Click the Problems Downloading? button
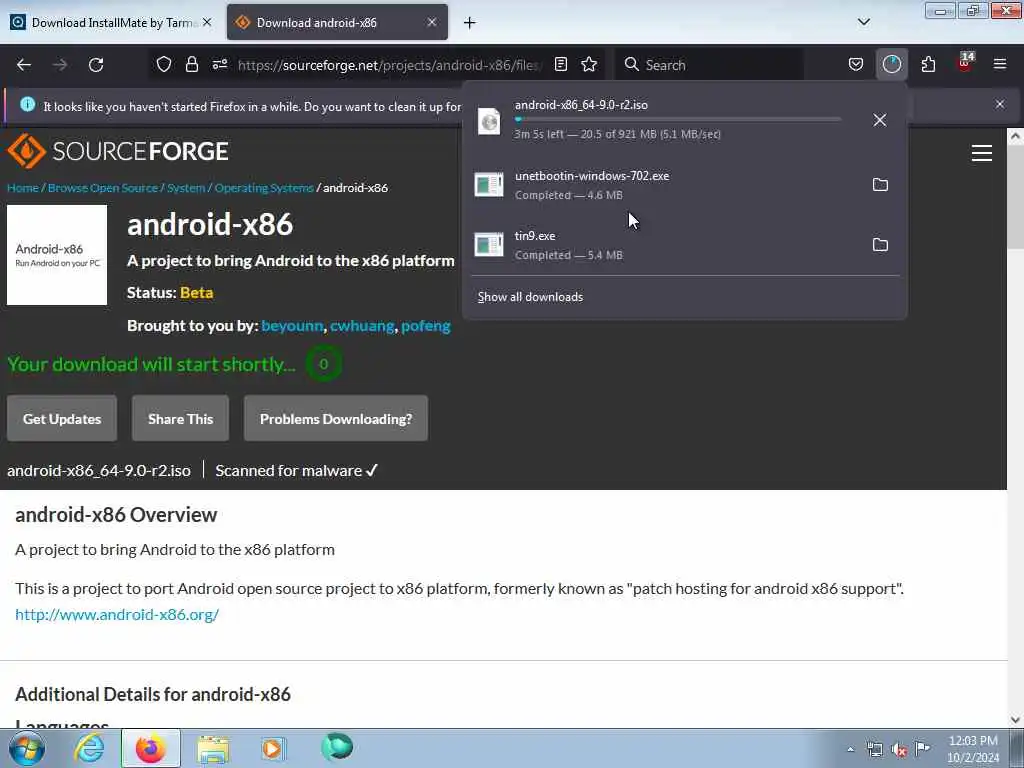The height and width of the screenshot is (768, 1024). coord(336,419)
